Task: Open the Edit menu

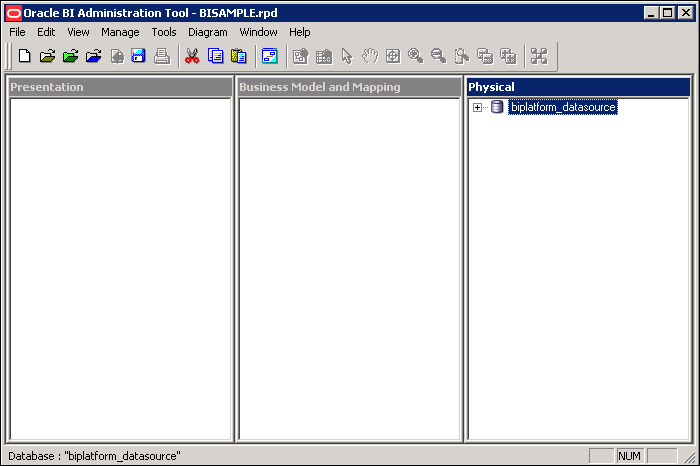Action: pyautogui.click(x=46, y=32)
